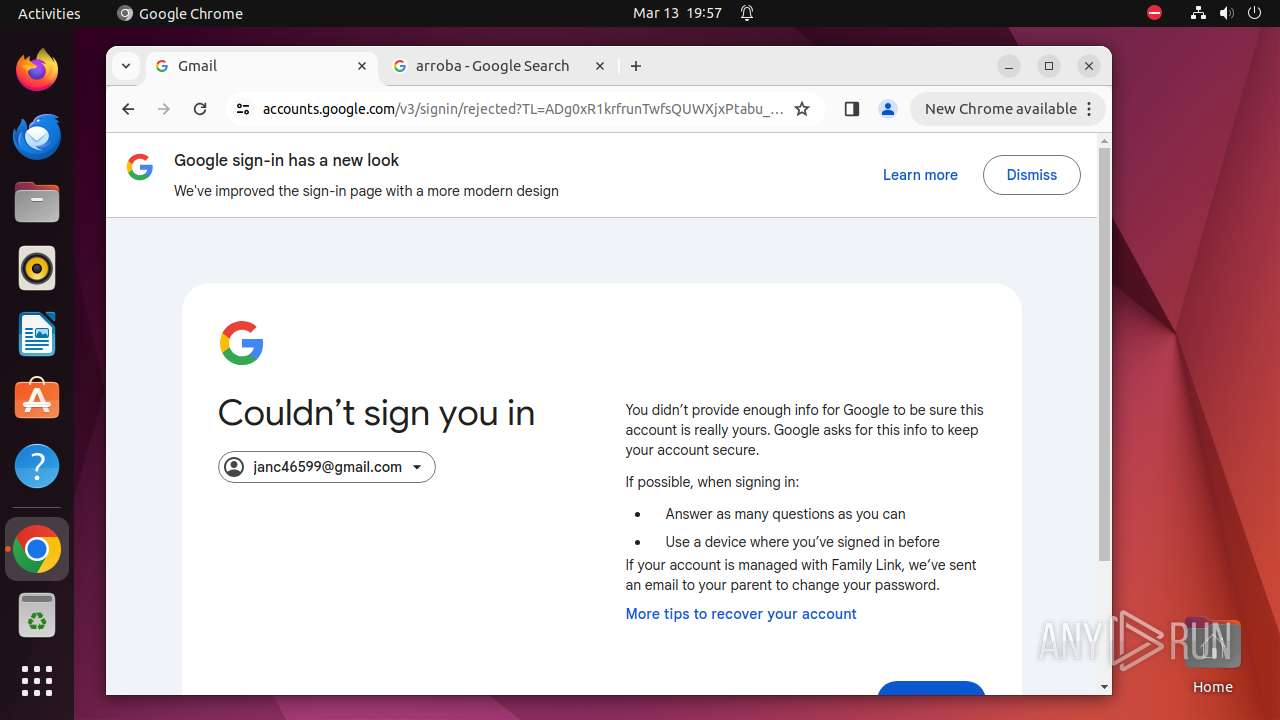Expand the janc46599@gmail.com account selector
Screen dimensions: 1280x720
coord(327,467)
